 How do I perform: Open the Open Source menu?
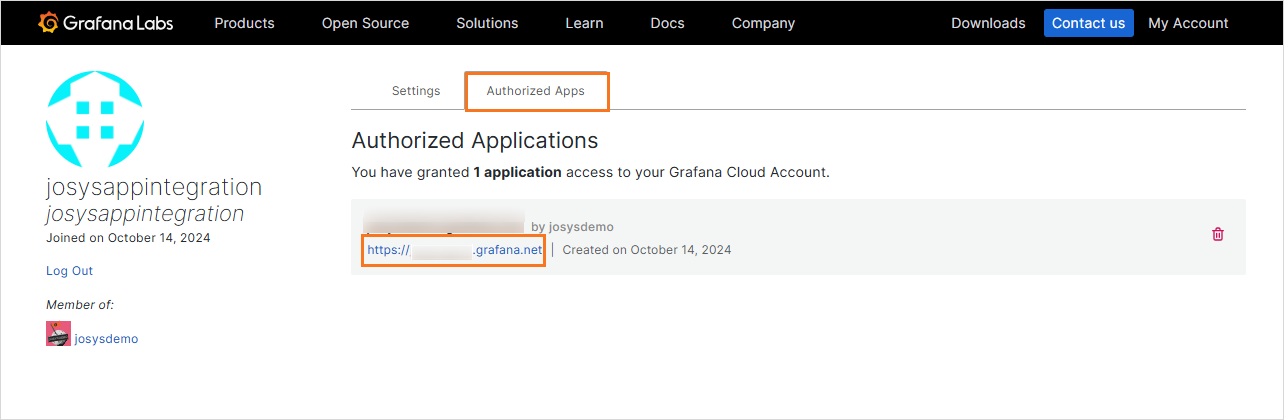365,23
